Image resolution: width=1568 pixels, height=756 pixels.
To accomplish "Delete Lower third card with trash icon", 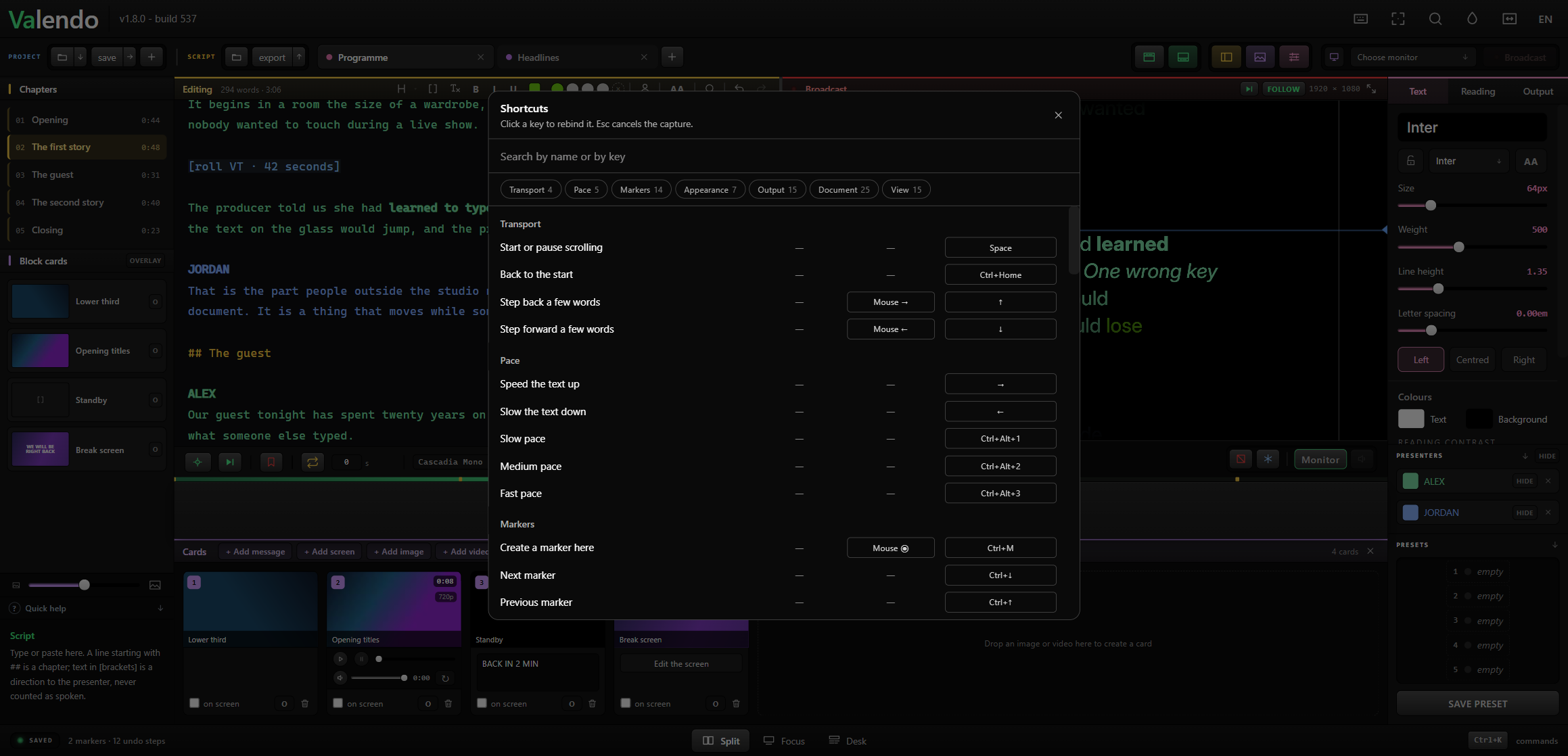I will pyautogui.click(x=304, y=703).
